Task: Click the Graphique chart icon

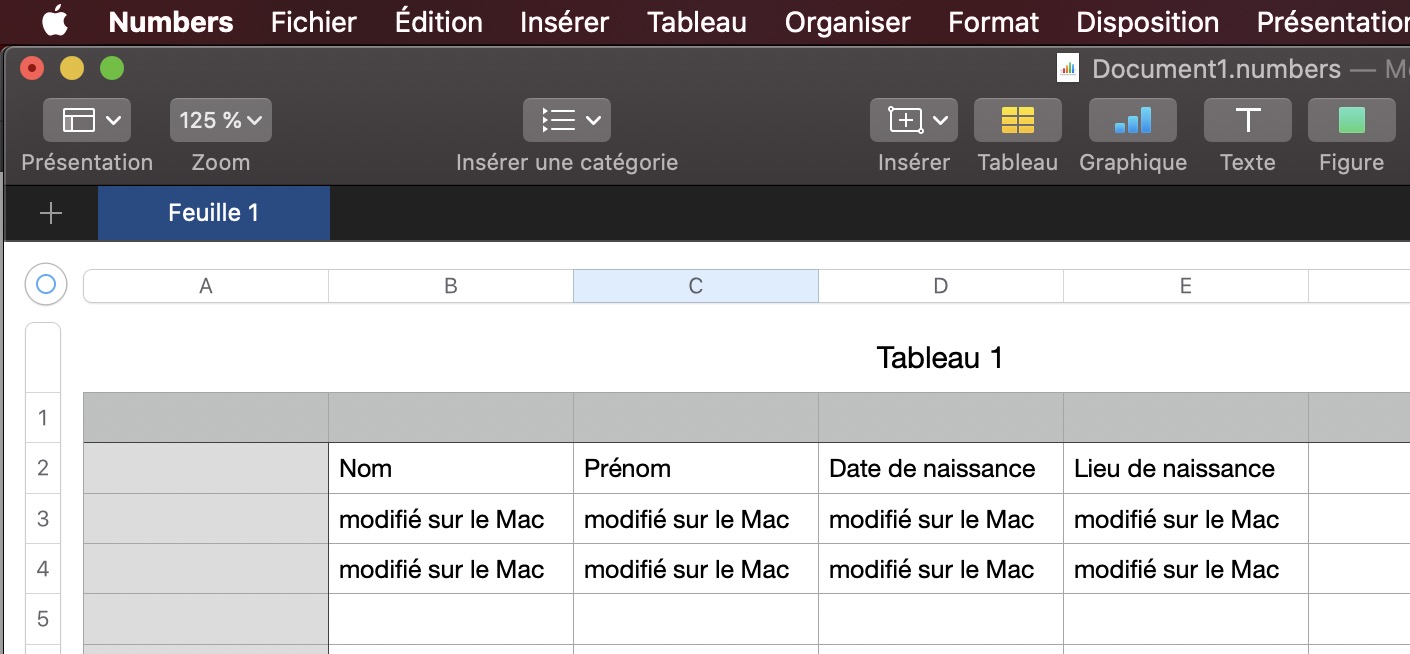Action: point(1132,121)
